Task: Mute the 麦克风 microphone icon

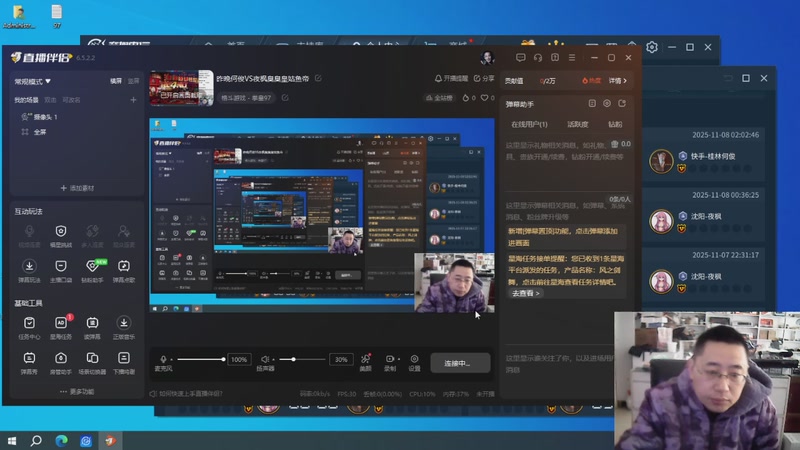Action: tap(163, 359)
